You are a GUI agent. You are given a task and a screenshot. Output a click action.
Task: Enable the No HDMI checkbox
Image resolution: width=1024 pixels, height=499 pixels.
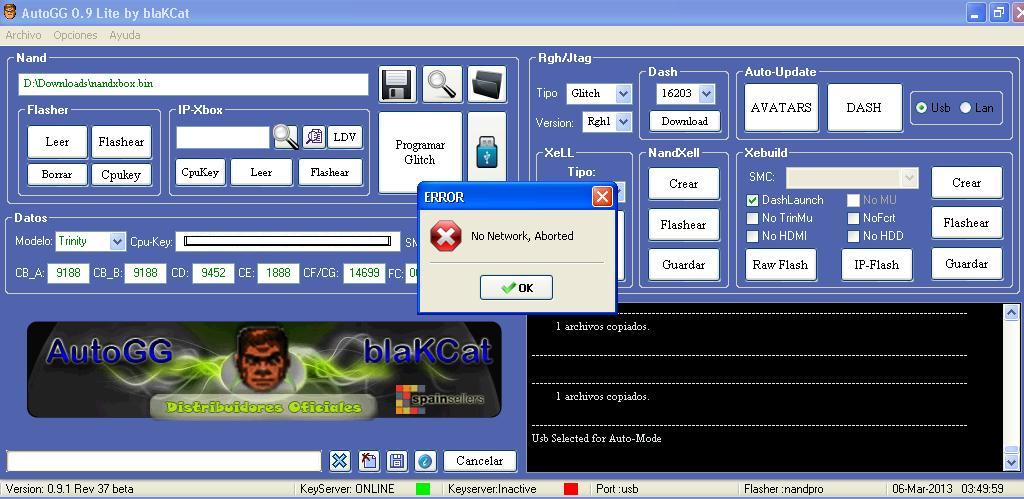(x=753, y=236)
